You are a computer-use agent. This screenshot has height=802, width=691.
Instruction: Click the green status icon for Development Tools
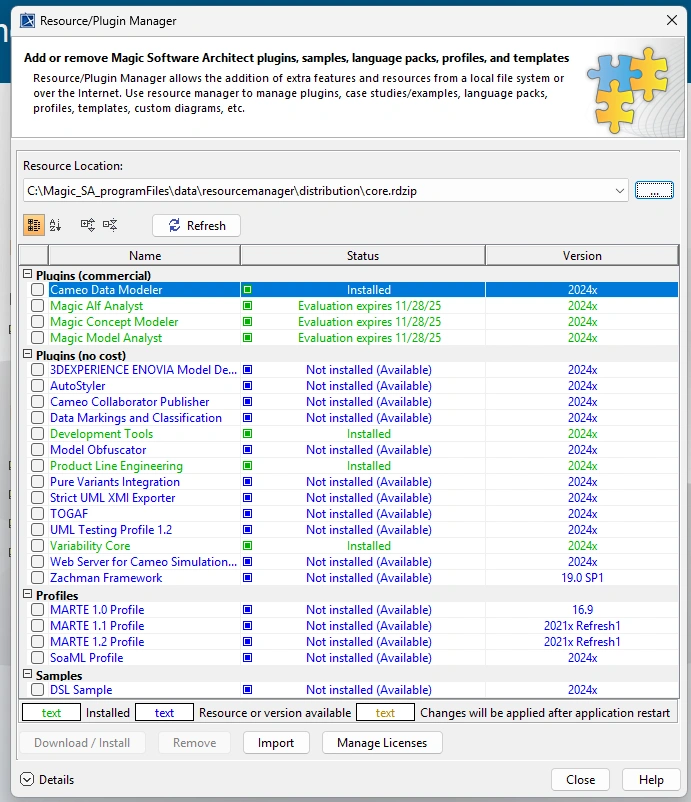point(248,434)
